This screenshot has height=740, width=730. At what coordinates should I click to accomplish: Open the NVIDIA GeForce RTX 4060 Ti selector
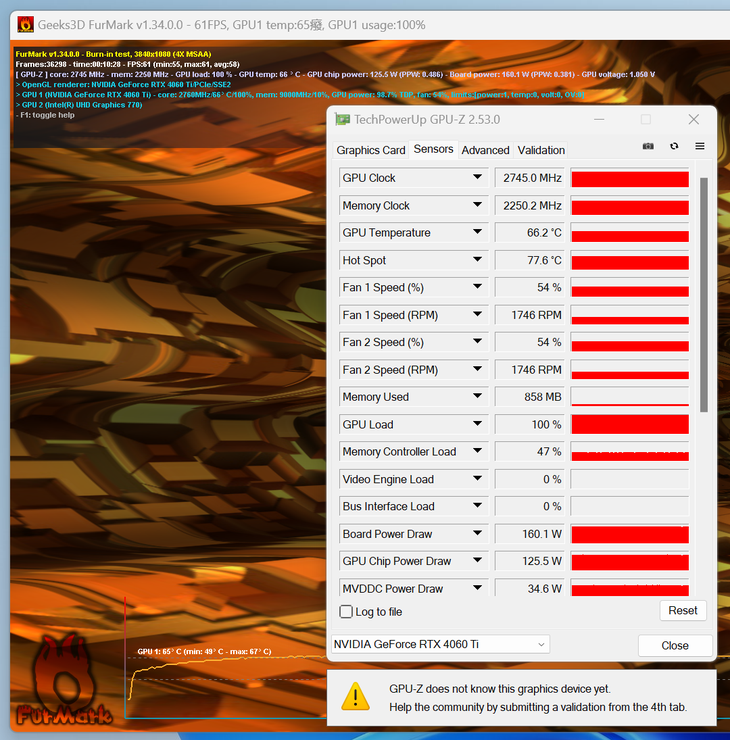pyautogui.click(x=440, y=645)
